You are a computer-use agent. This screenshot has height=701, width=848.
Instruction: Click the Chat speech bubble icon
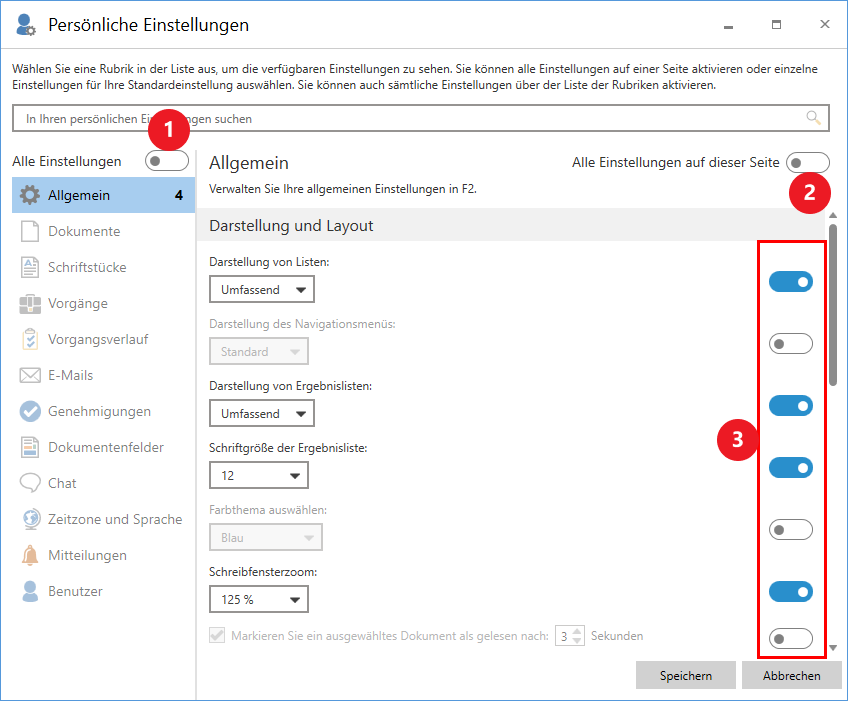30,483
